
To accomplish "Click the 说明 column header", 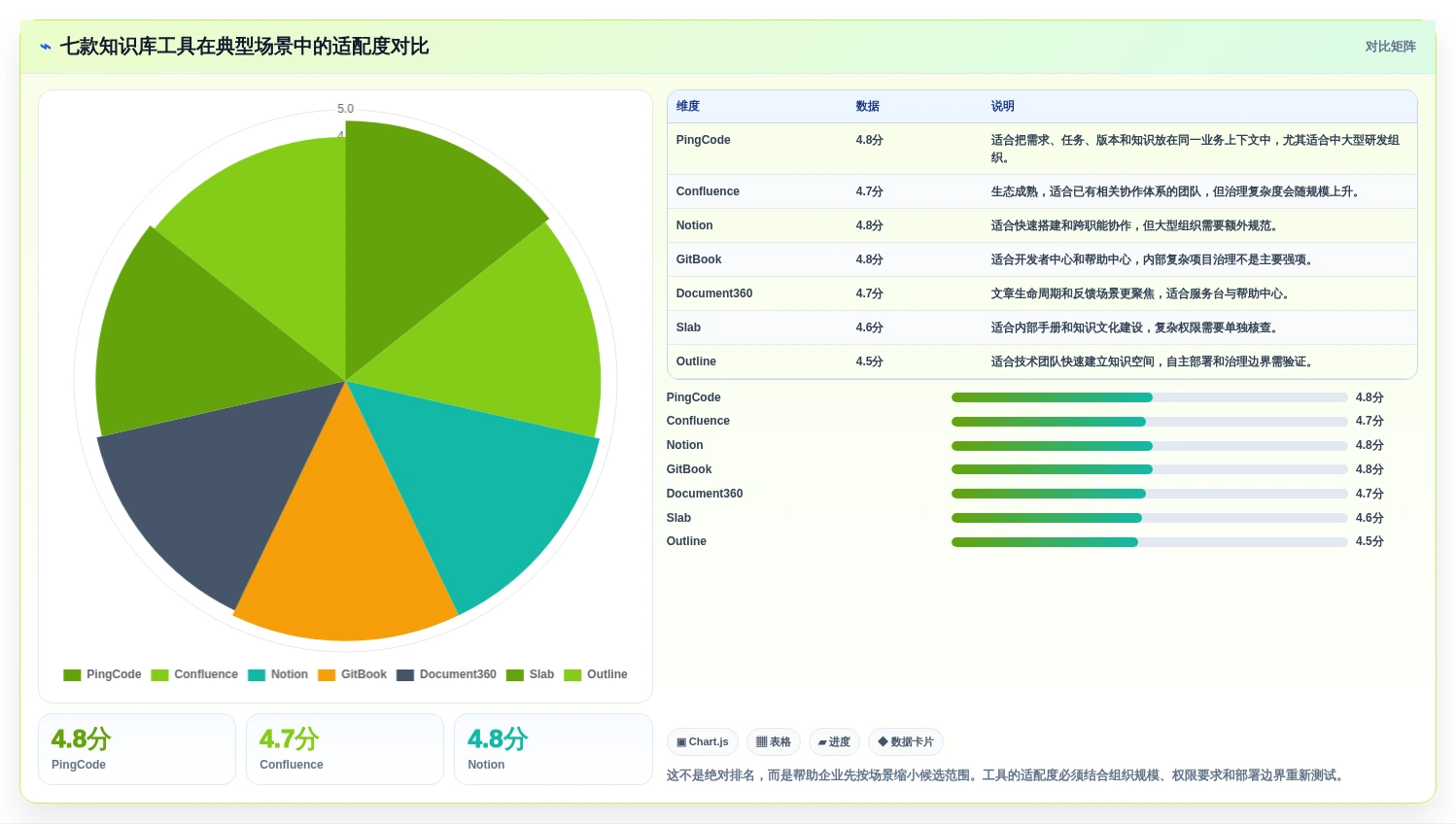I will click(1003, 106).
